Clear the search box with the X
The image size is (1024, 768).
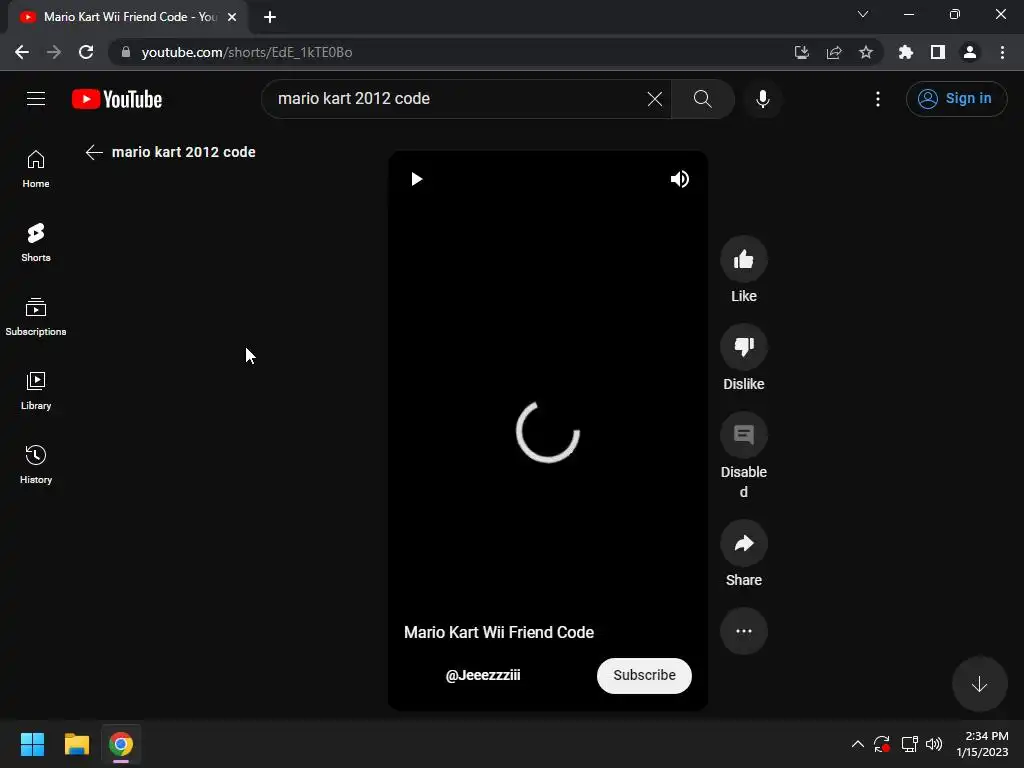654,99
